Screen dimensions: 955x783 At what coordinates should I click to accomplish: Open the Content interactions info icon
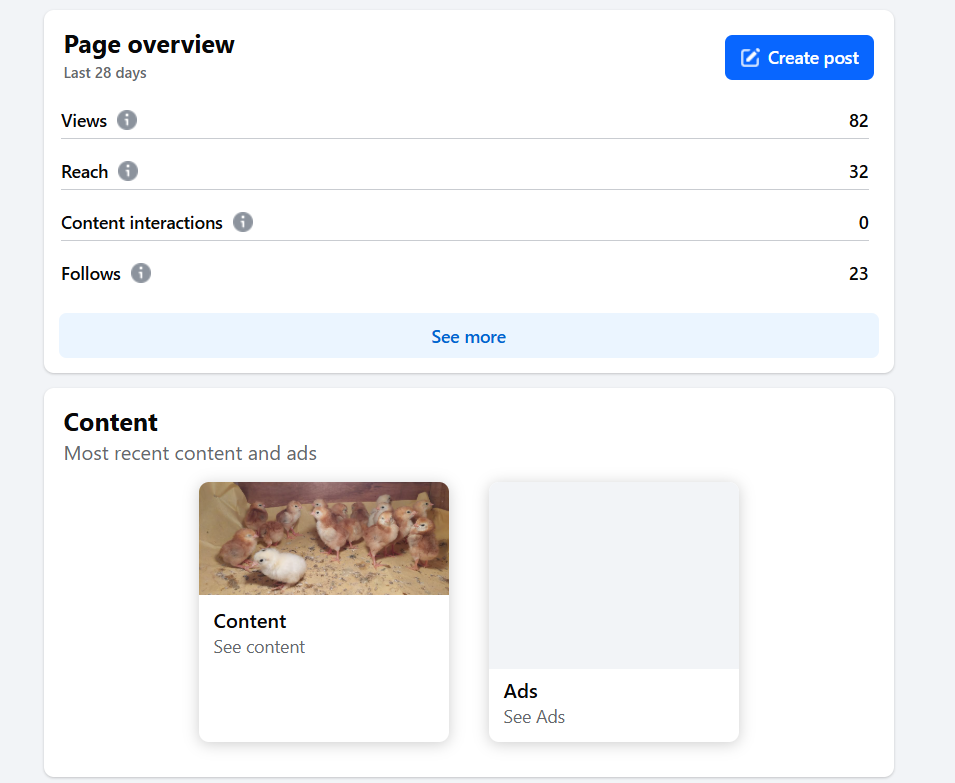point(243,222)
